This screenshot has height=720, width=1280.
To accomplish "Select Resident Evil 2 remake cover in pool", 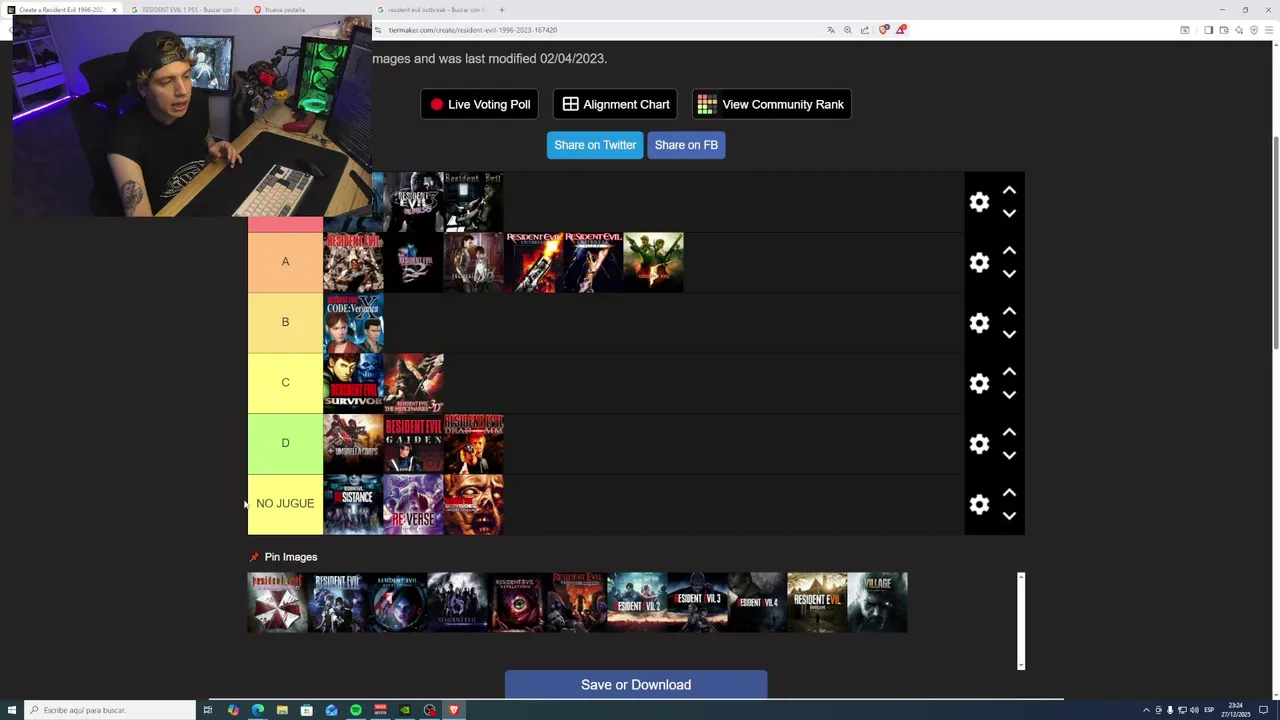I will pos(637,602).
